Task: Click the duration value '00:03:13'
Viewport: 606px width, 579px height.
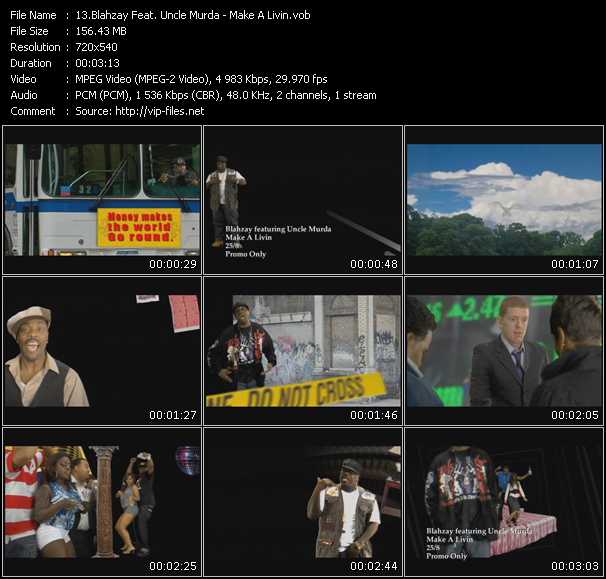Action: (97, 63)
